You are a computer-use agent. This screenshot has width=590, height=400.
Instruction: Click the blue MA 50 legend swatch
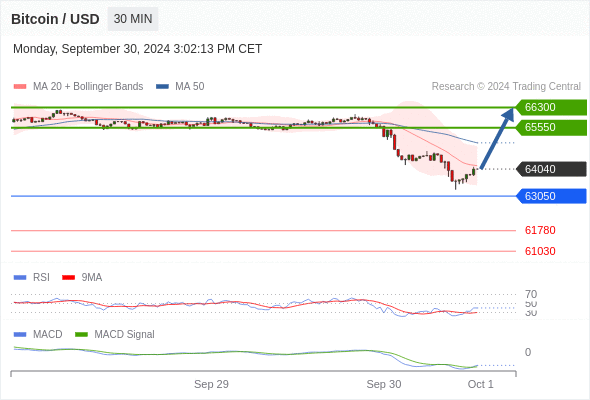pyautogui.click(x=162, y=87)
